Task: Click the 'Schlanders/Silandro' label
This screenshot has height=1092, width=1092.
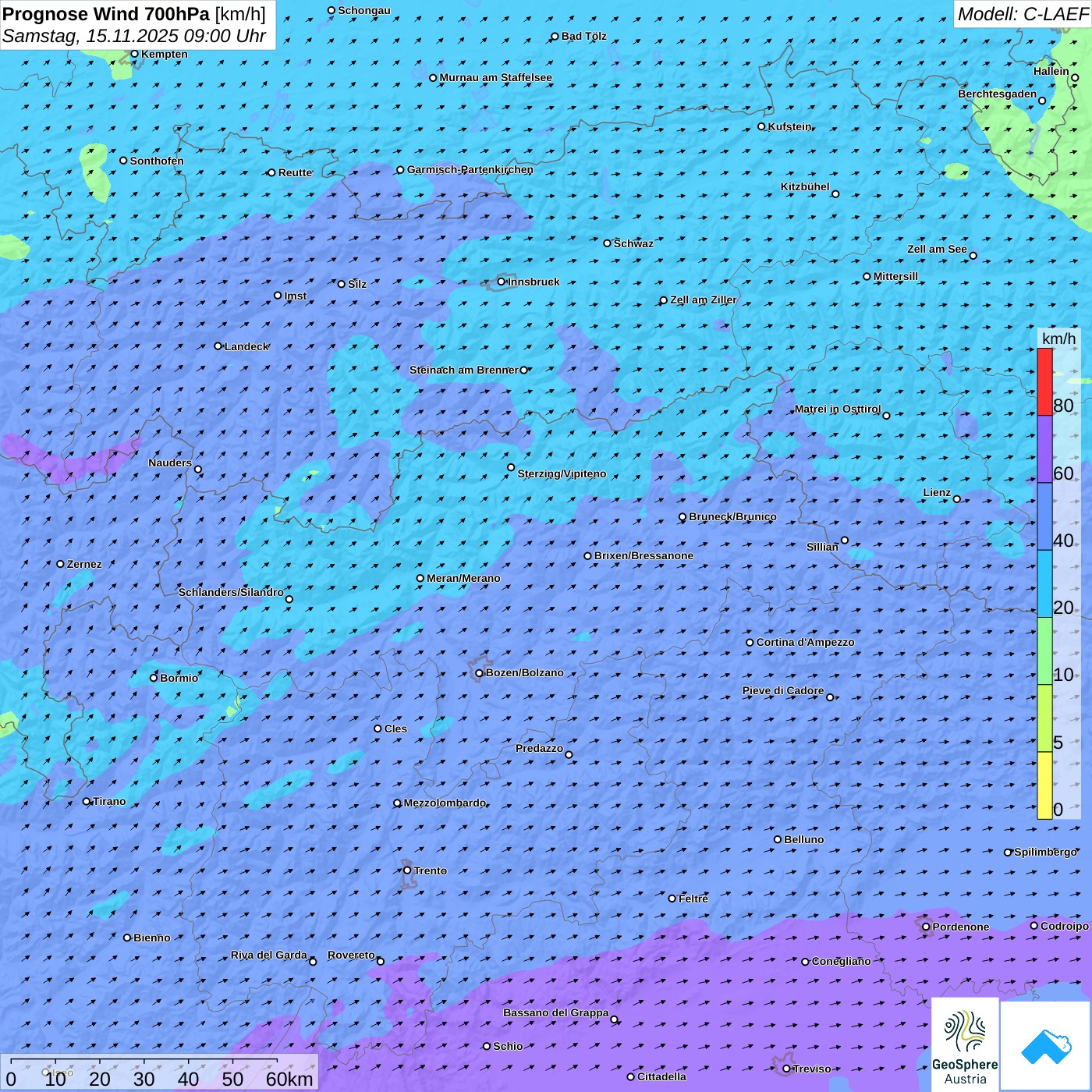Action: point(231,592)
